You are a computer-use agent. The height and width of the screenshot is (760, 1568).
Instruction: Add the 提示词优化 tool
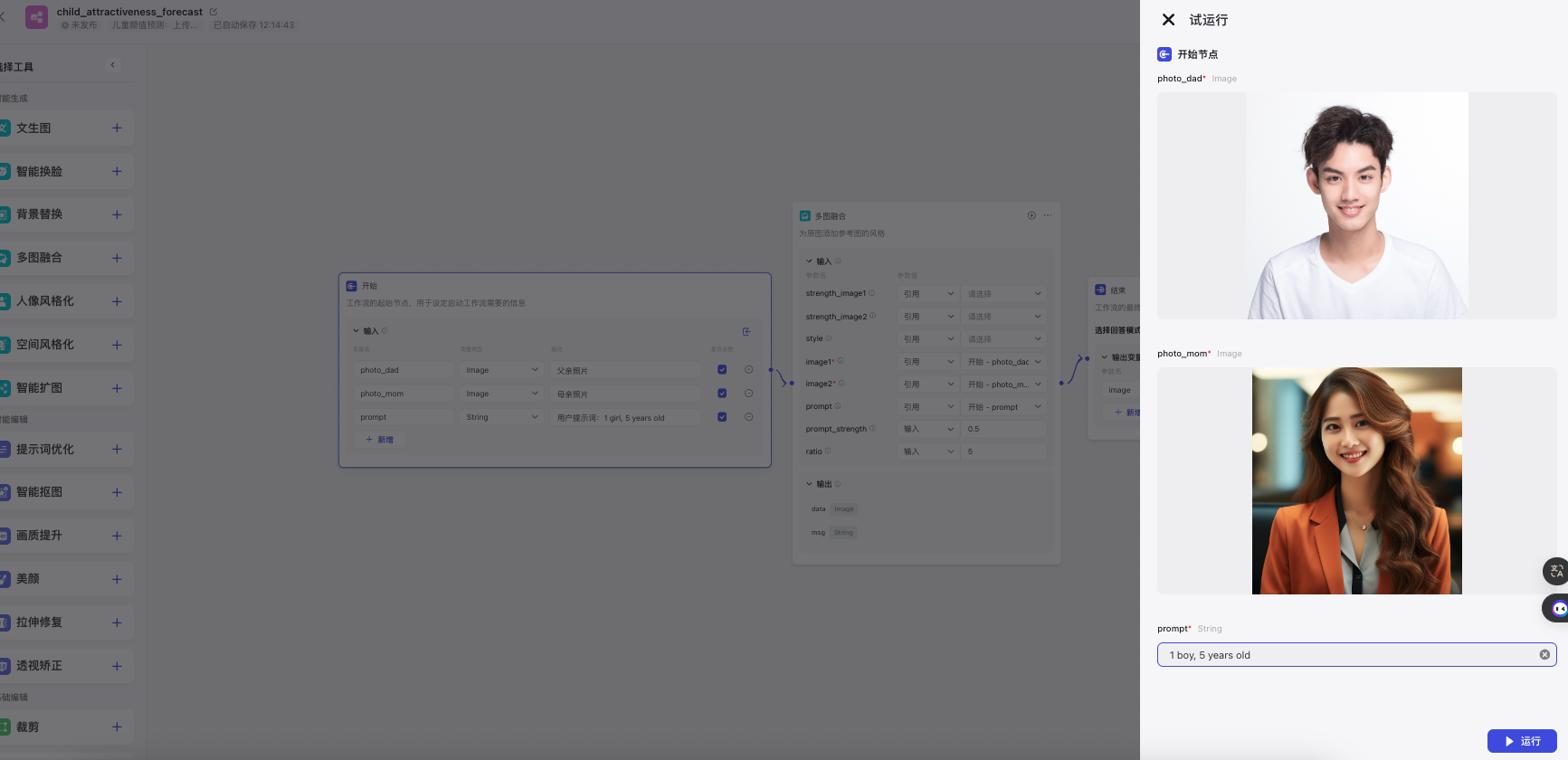117,449
